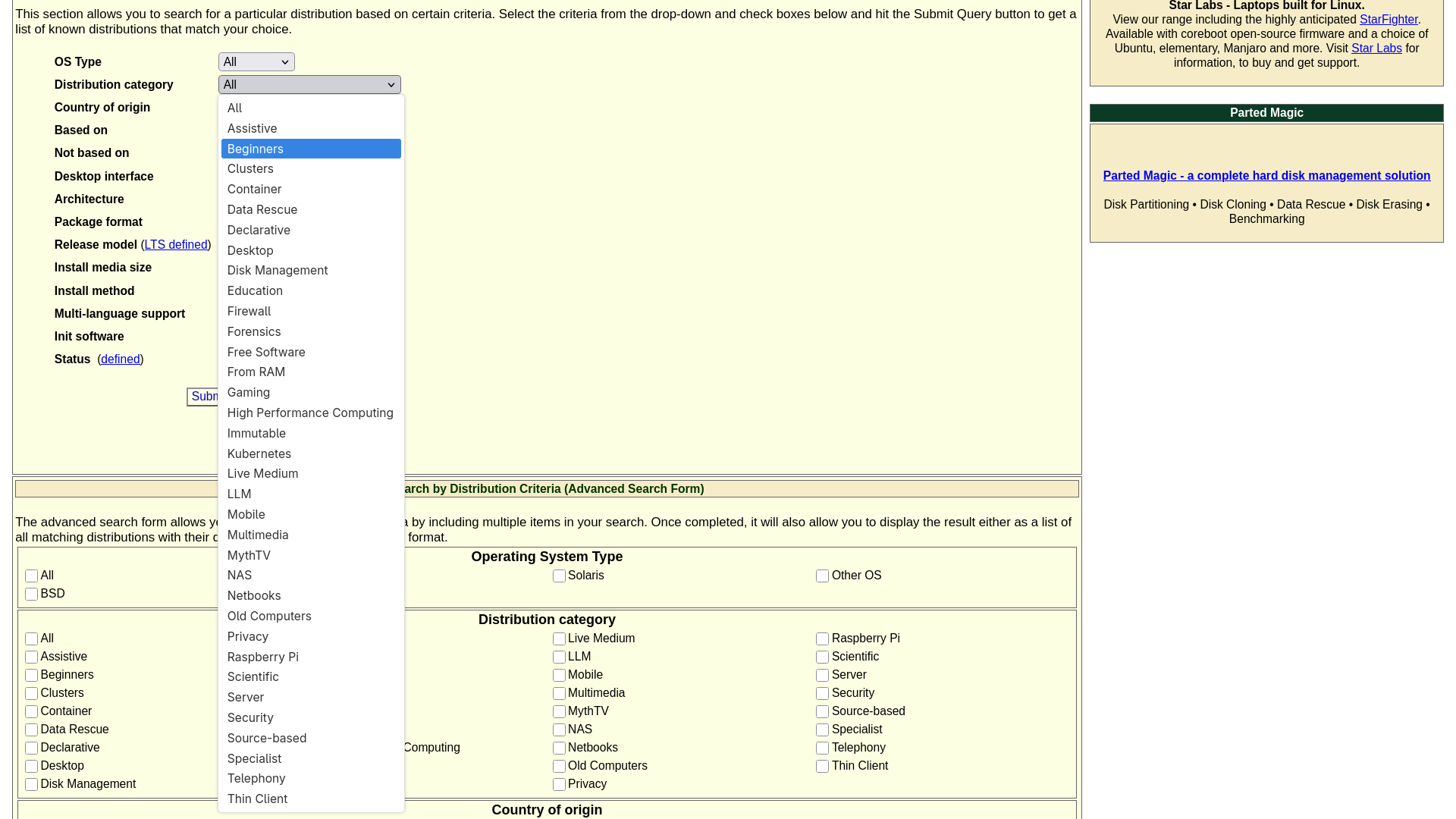Click the Submit Query button
Screen dimensions: 1456x819
[206, 397]
